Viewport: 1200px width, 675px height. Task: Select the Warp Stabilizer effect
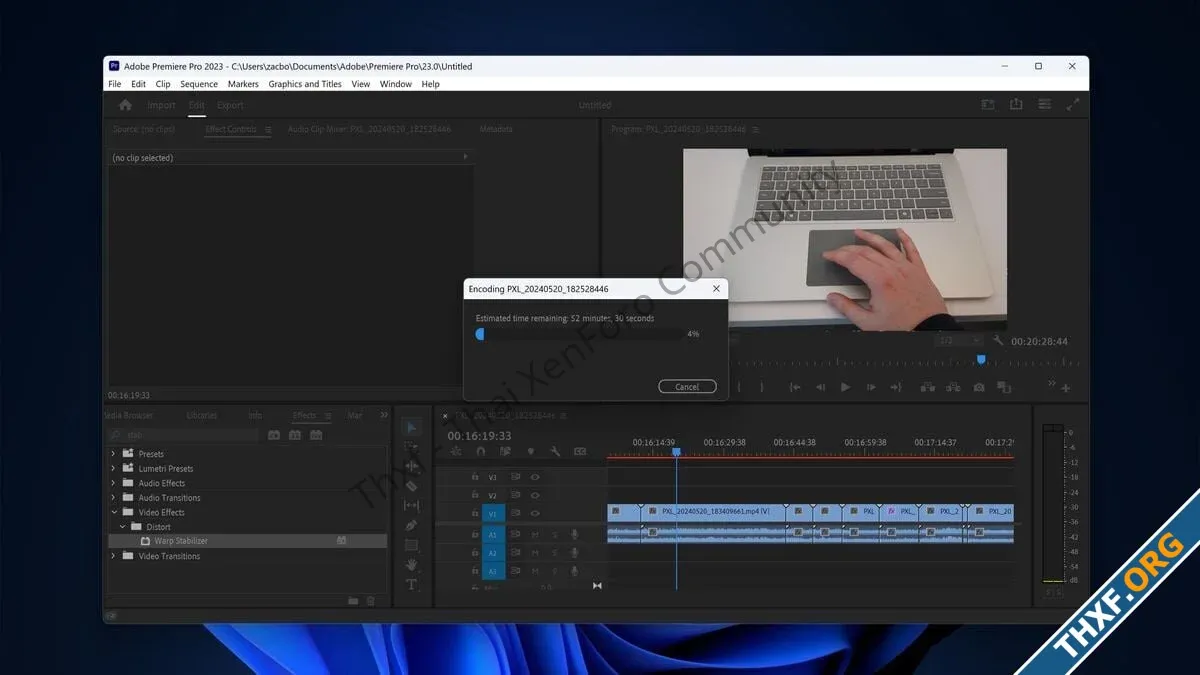(181, 541)
